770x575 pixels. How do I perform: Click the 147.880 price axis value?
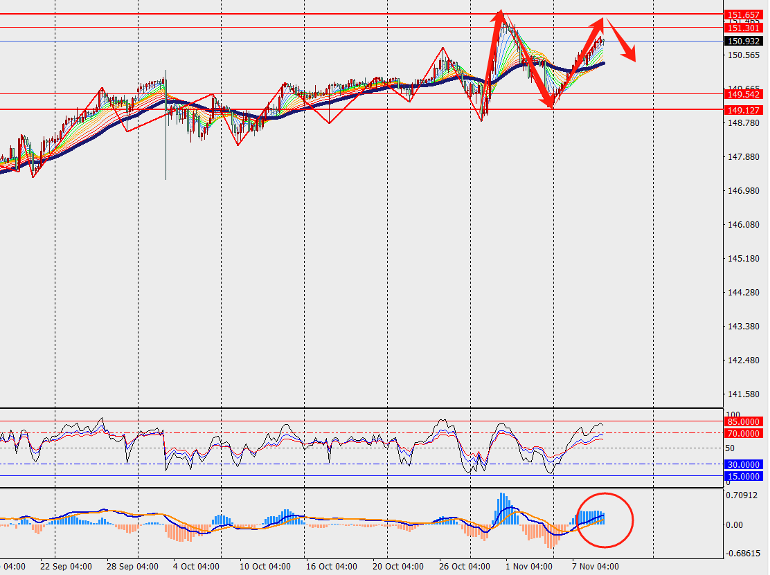743,157
